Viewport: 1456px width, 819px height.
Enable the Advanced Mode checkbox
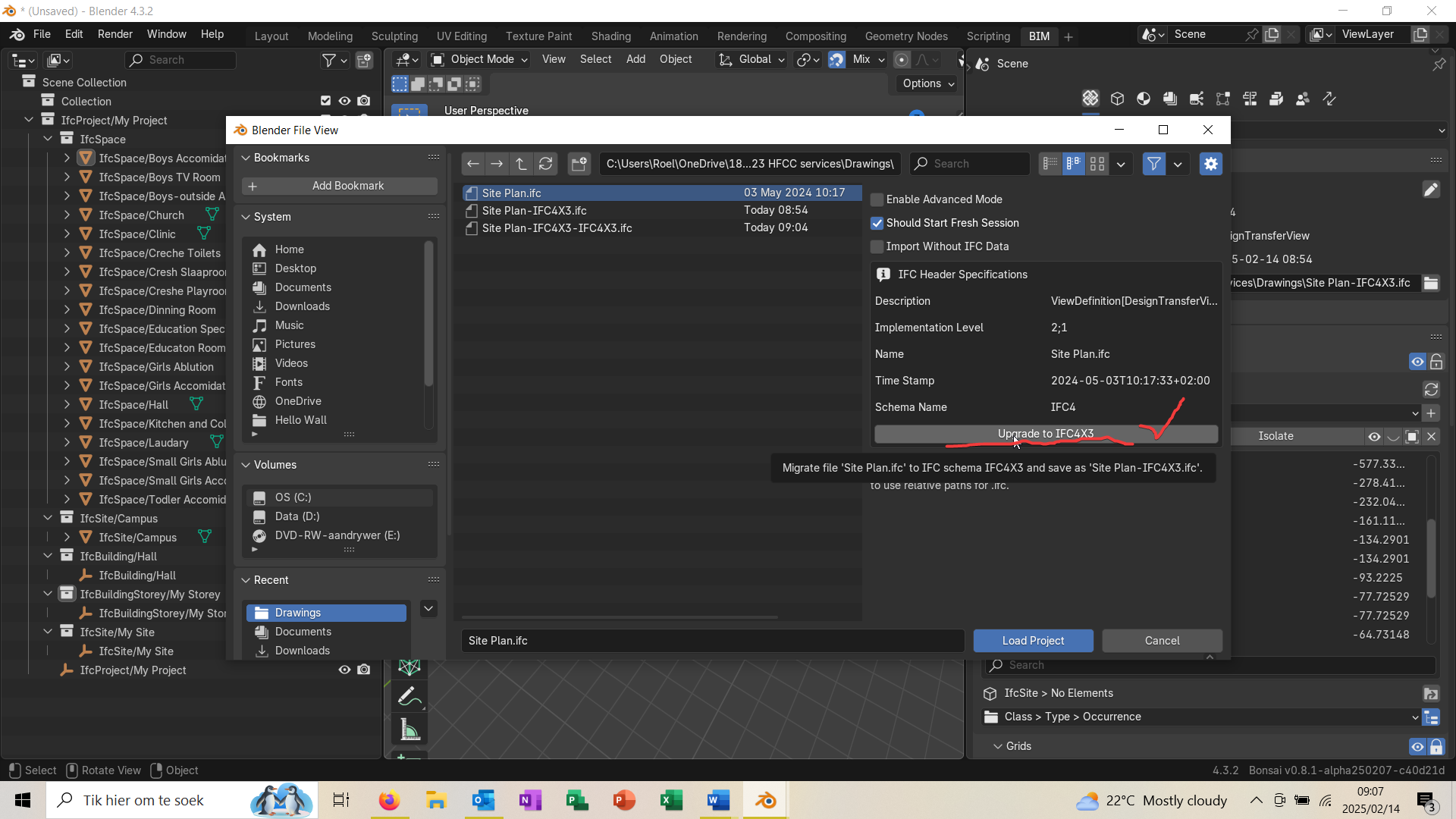(877, 199)
